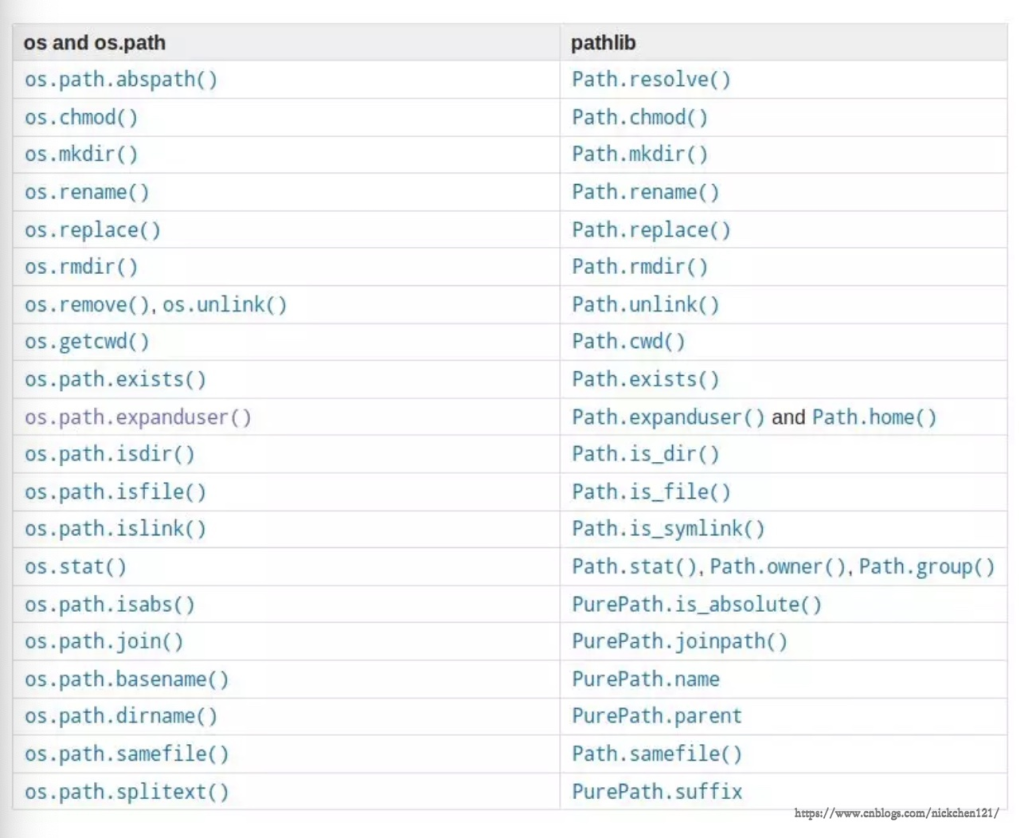
Task: Click the Path.home() link
Action: click(x=874, y=417)
